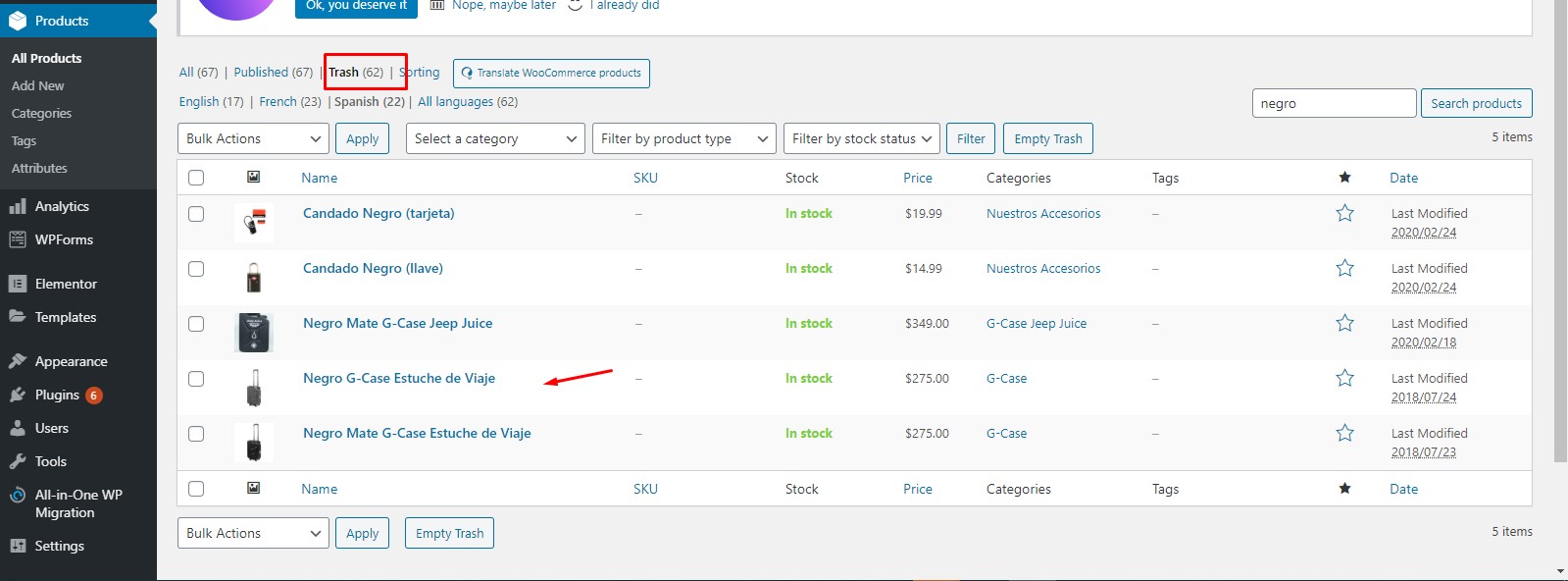Sort the table by SKU column header

645,178
